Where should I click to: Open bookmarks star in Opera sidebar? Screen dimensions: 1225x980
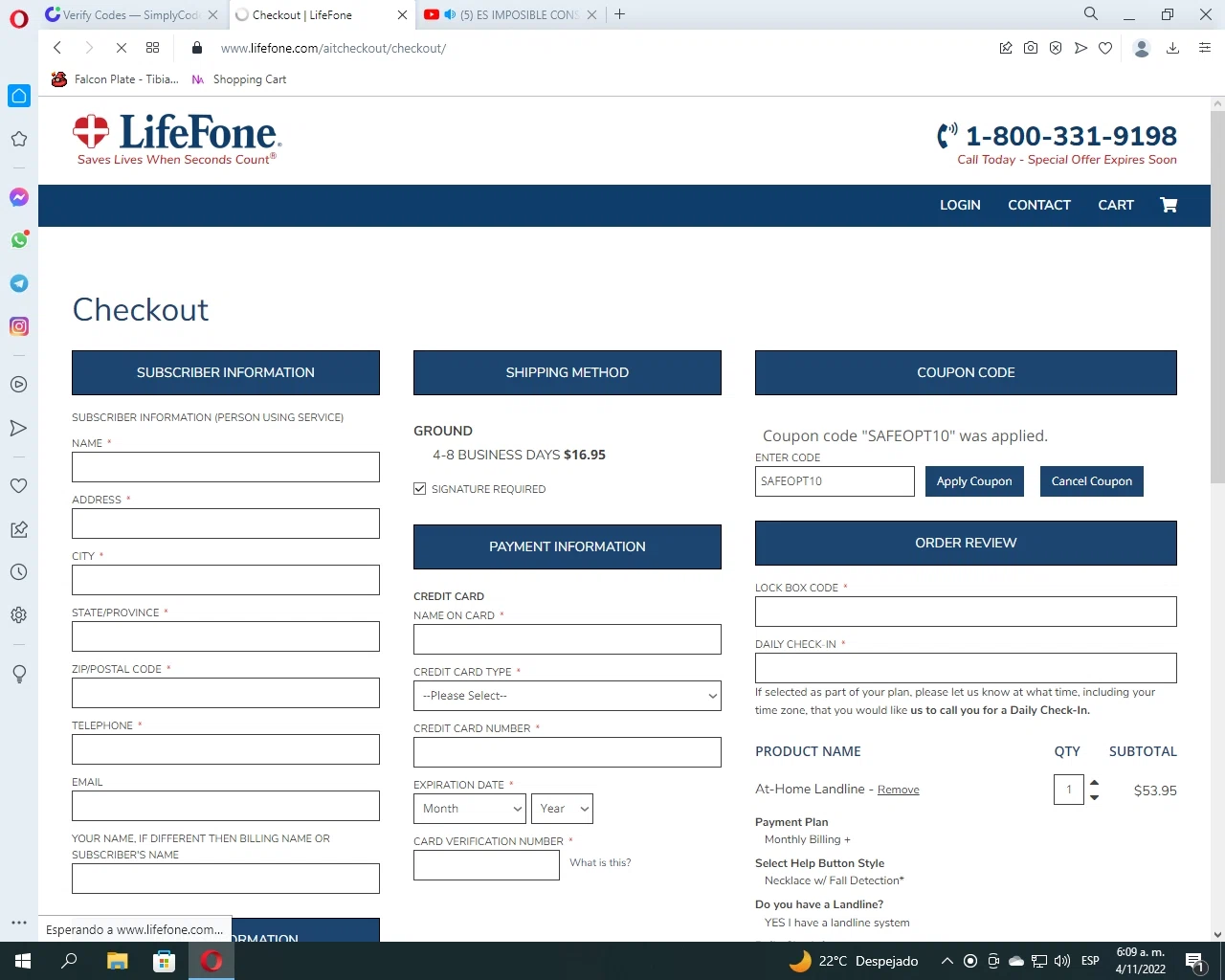(19, 140)
